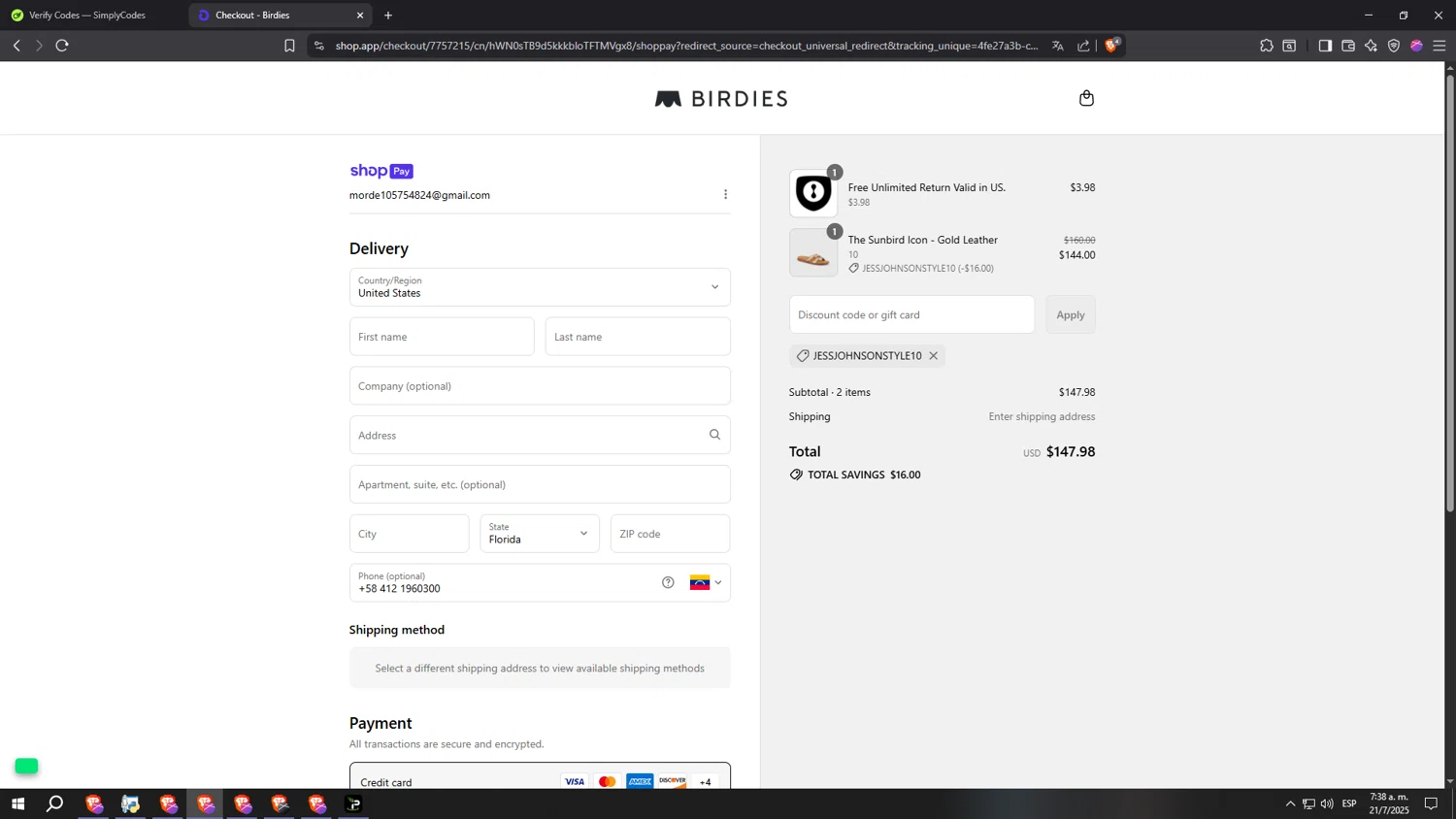Open the shopping bag cart icon
This screenshot has height=819, width=1456.
pyautogui.click(x=1086, y=98)
